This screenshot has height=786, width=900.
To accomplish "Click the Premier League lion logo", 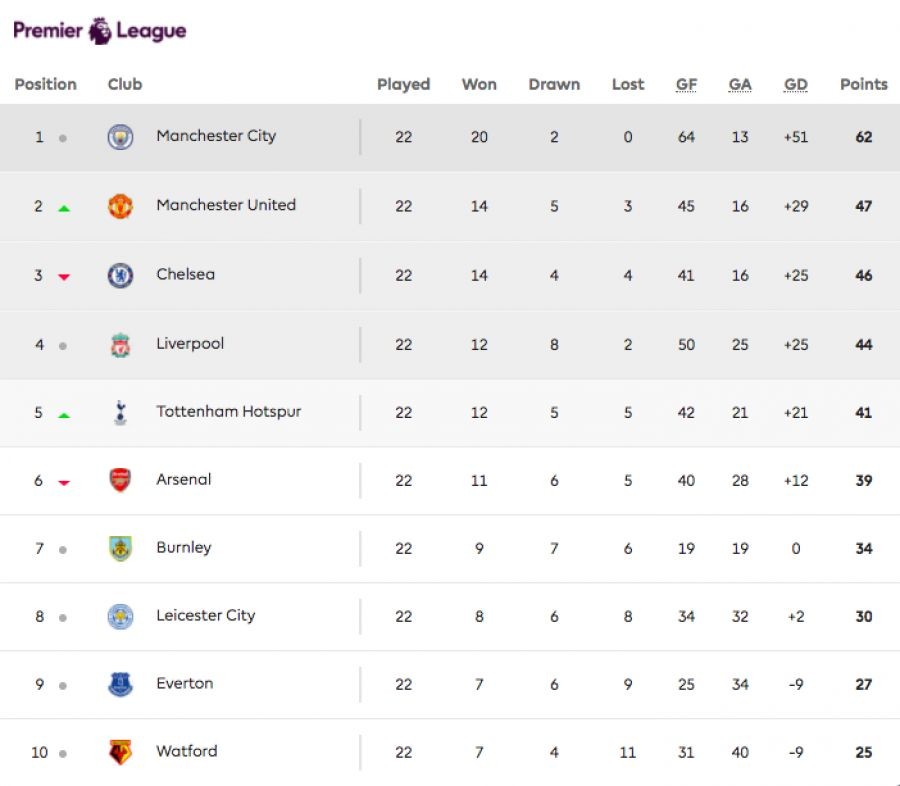I will point(100,31).
